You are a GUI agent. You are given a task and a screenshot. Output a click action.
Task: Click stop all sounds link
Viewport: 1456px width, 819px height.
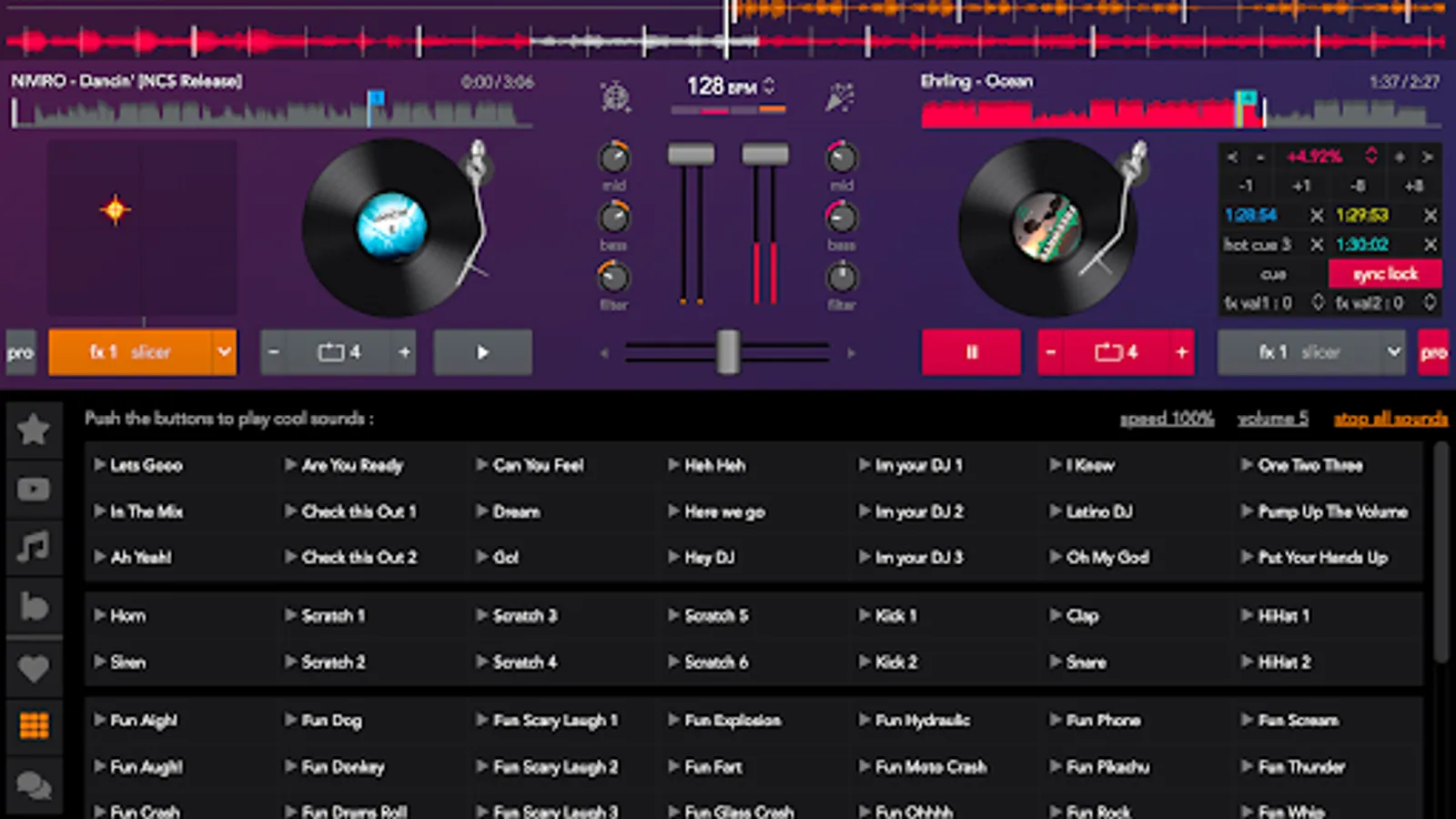tap(1390, 419)
